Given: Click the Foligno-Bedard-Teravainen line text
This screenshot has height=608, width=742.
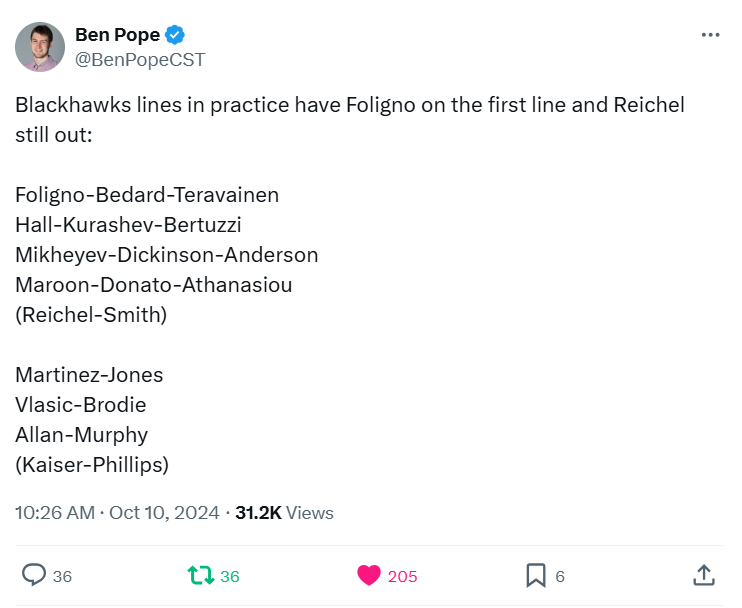Looking at the screenshot, I should pos(147,195).
